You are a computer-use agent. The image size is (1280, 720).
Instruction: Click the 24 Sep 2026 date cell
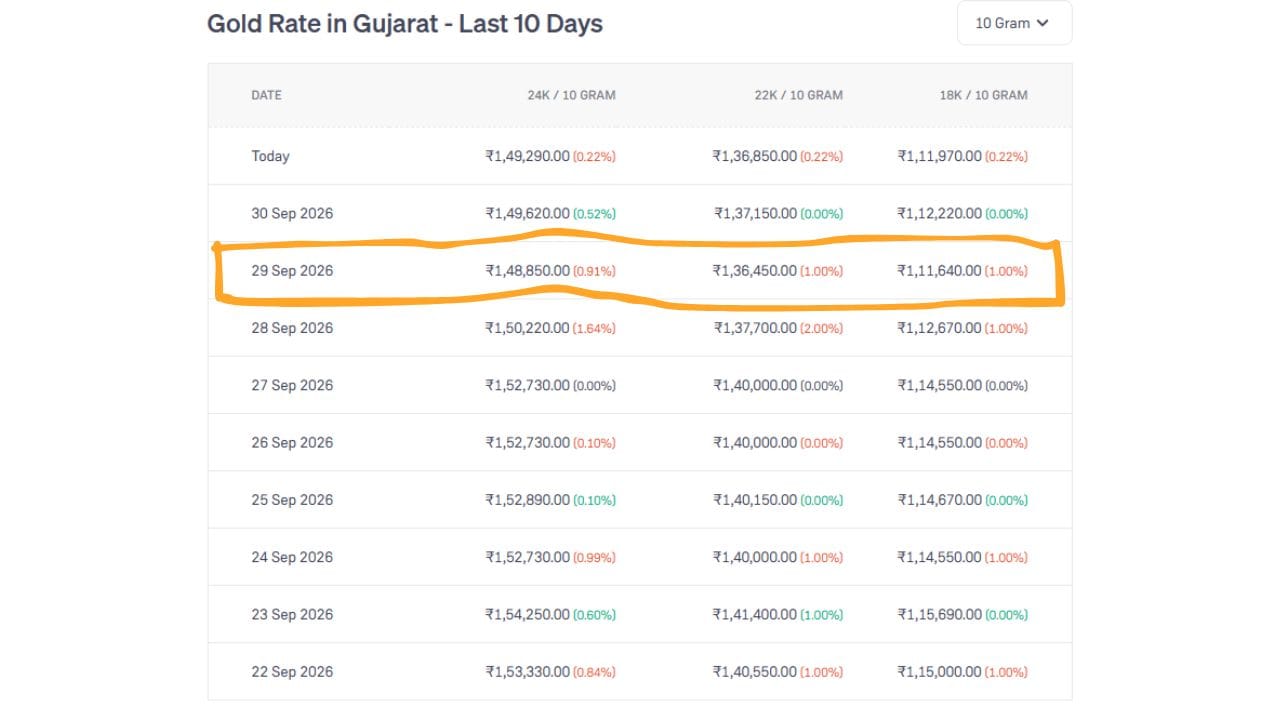pos(292,557)
